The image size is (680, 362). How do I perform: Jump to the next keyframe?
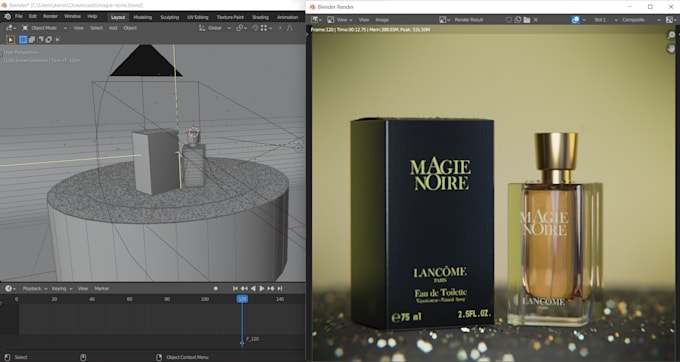(271, 288)
